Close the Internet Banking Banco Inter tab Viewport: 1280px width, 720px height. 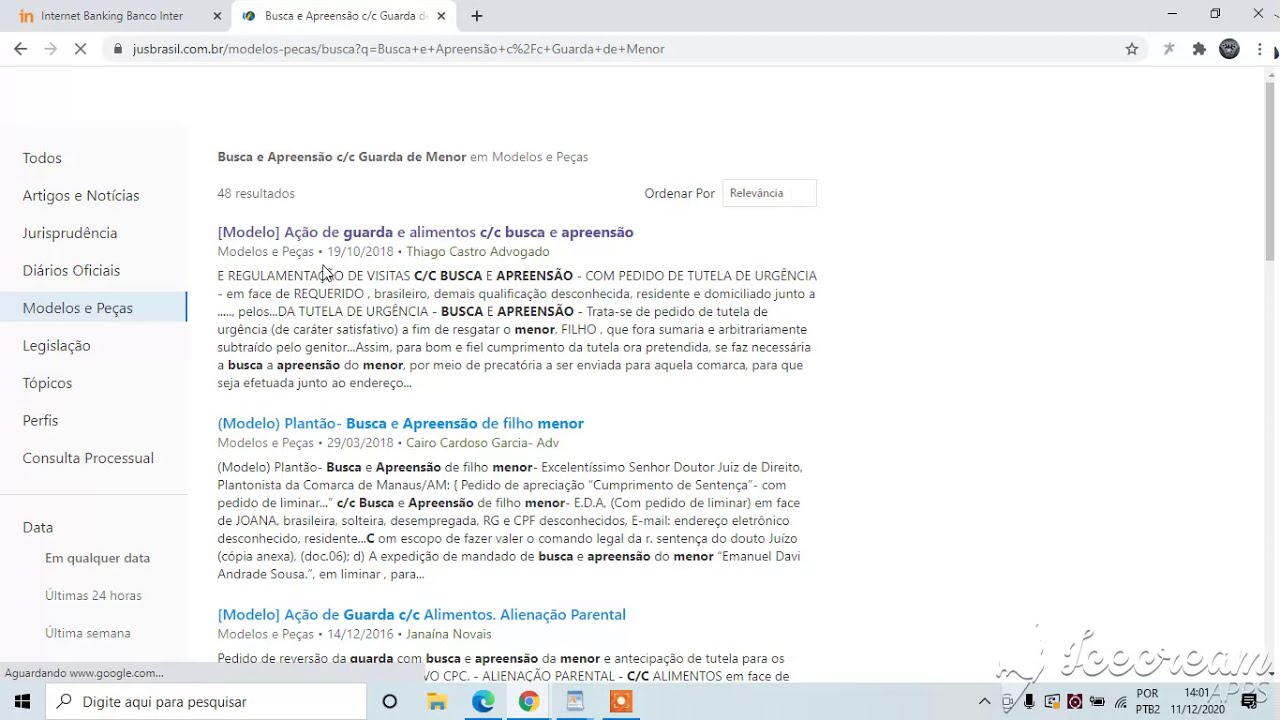217,16
